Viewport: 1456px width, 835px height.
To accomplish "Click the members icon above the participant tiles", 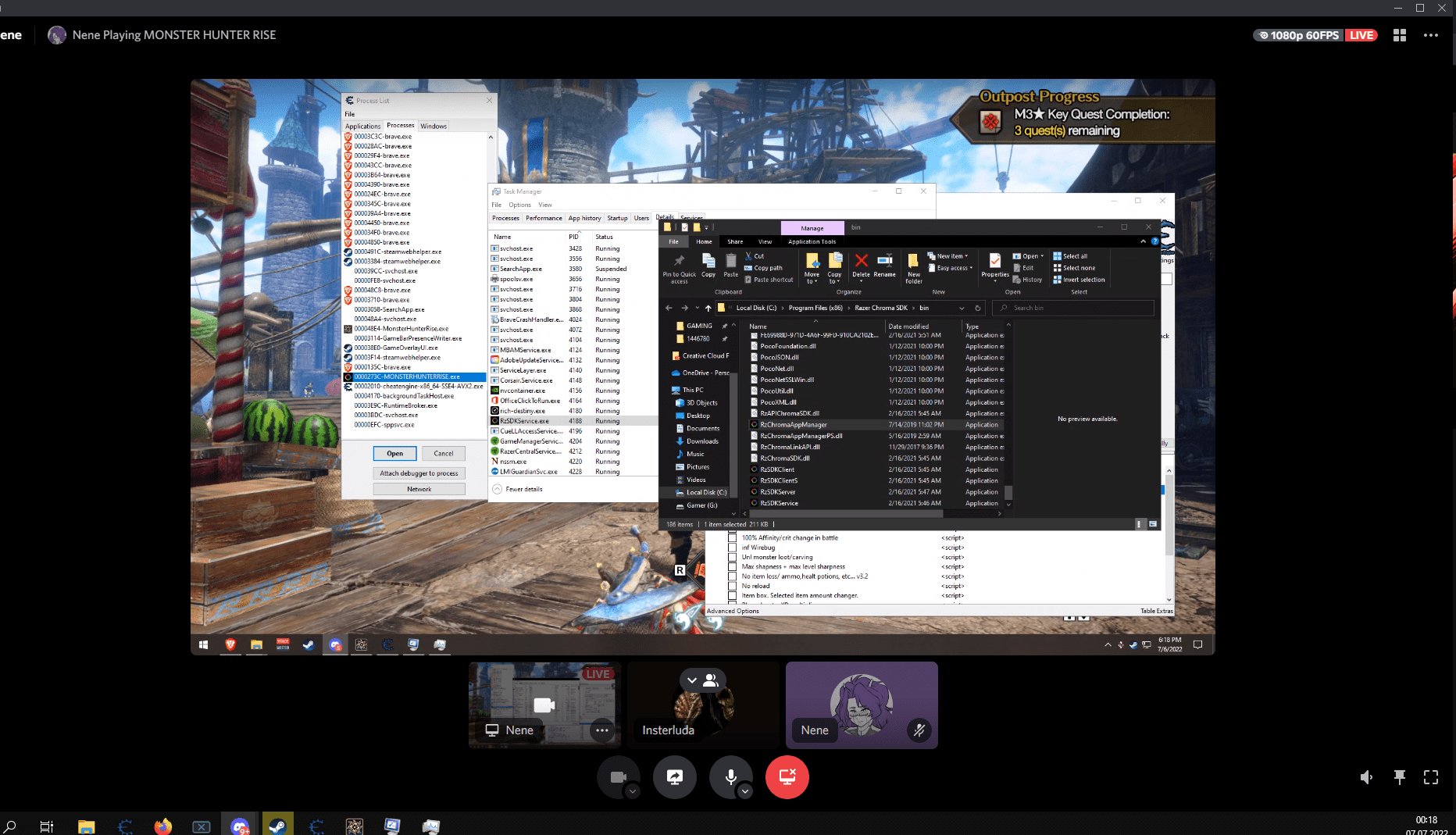I will click(x=711, y=680).
